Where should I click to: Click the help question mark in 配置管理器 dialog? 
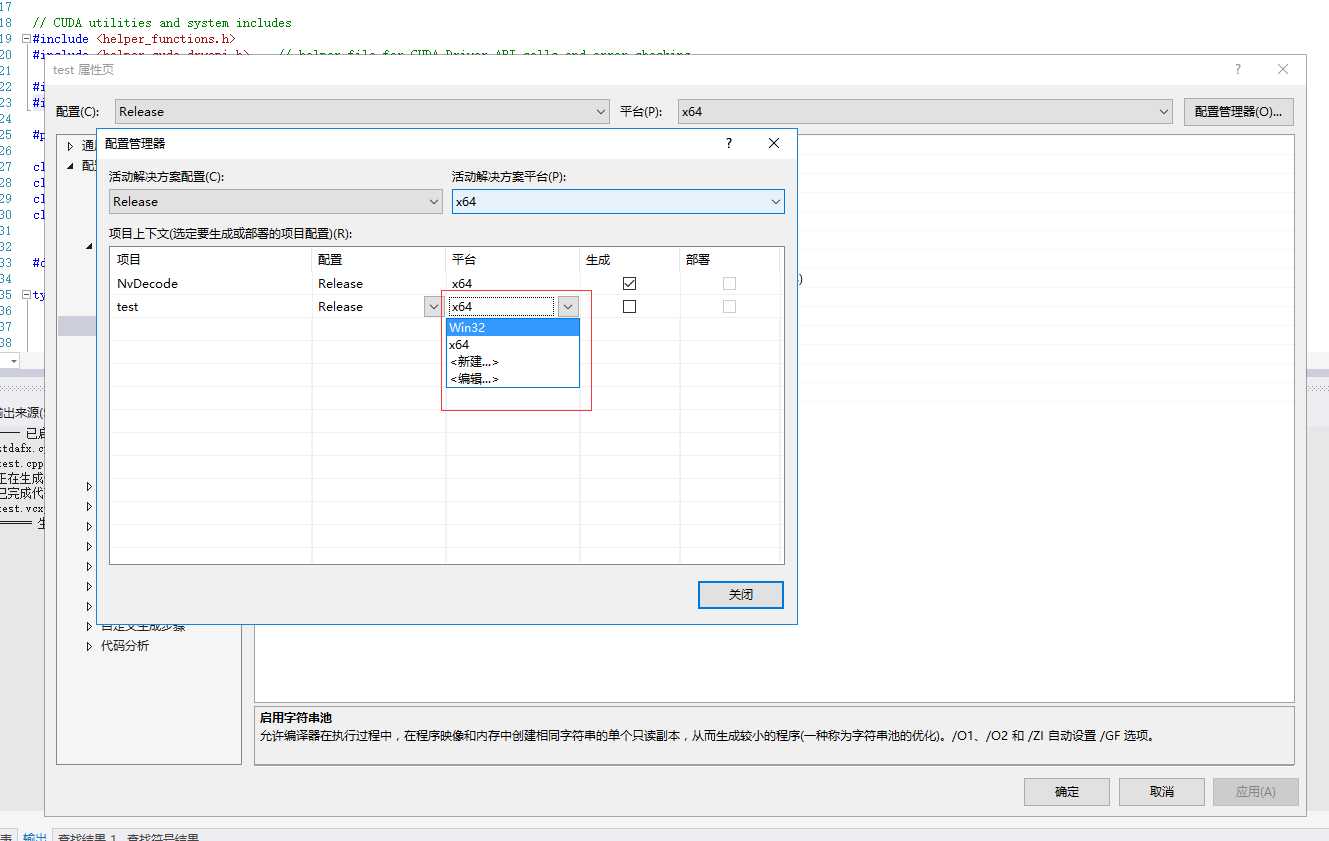(729, 143)
